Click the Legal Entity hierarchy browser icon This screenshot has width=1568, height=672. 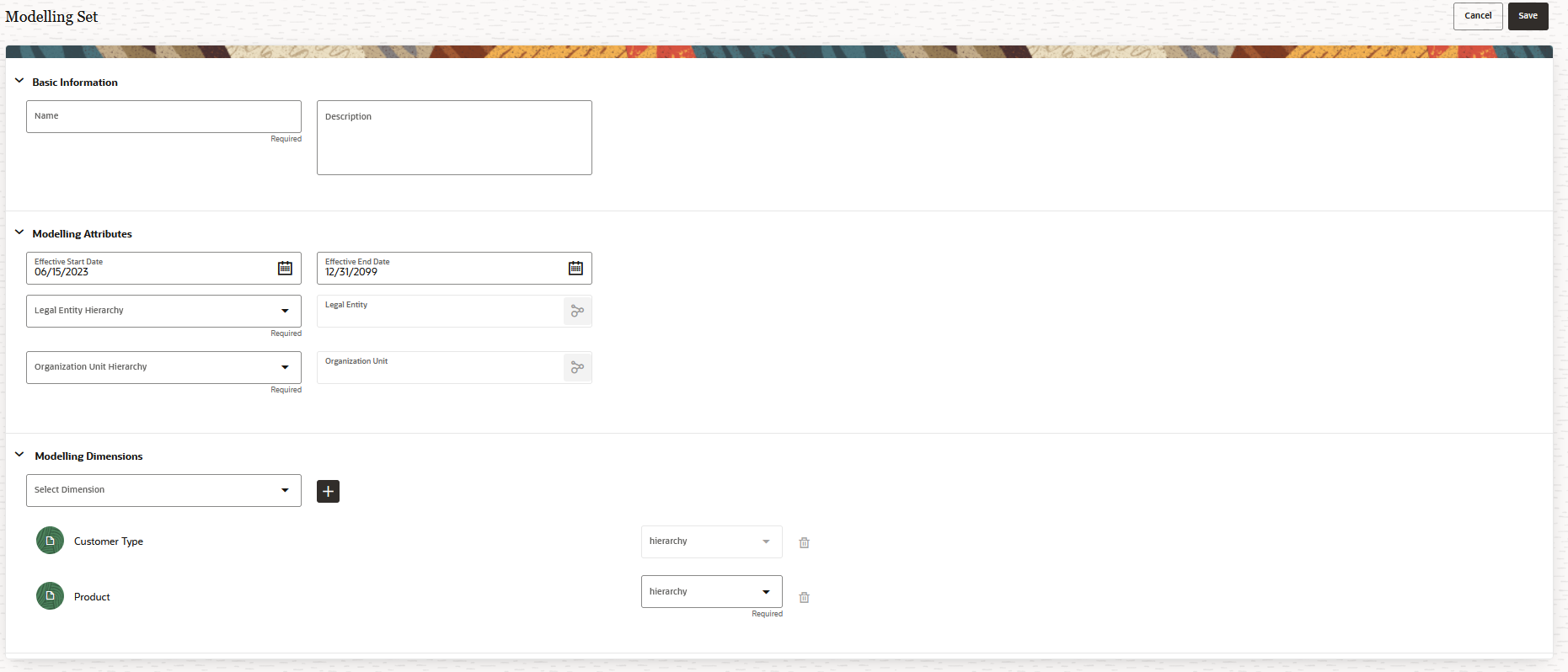[577, 312]
